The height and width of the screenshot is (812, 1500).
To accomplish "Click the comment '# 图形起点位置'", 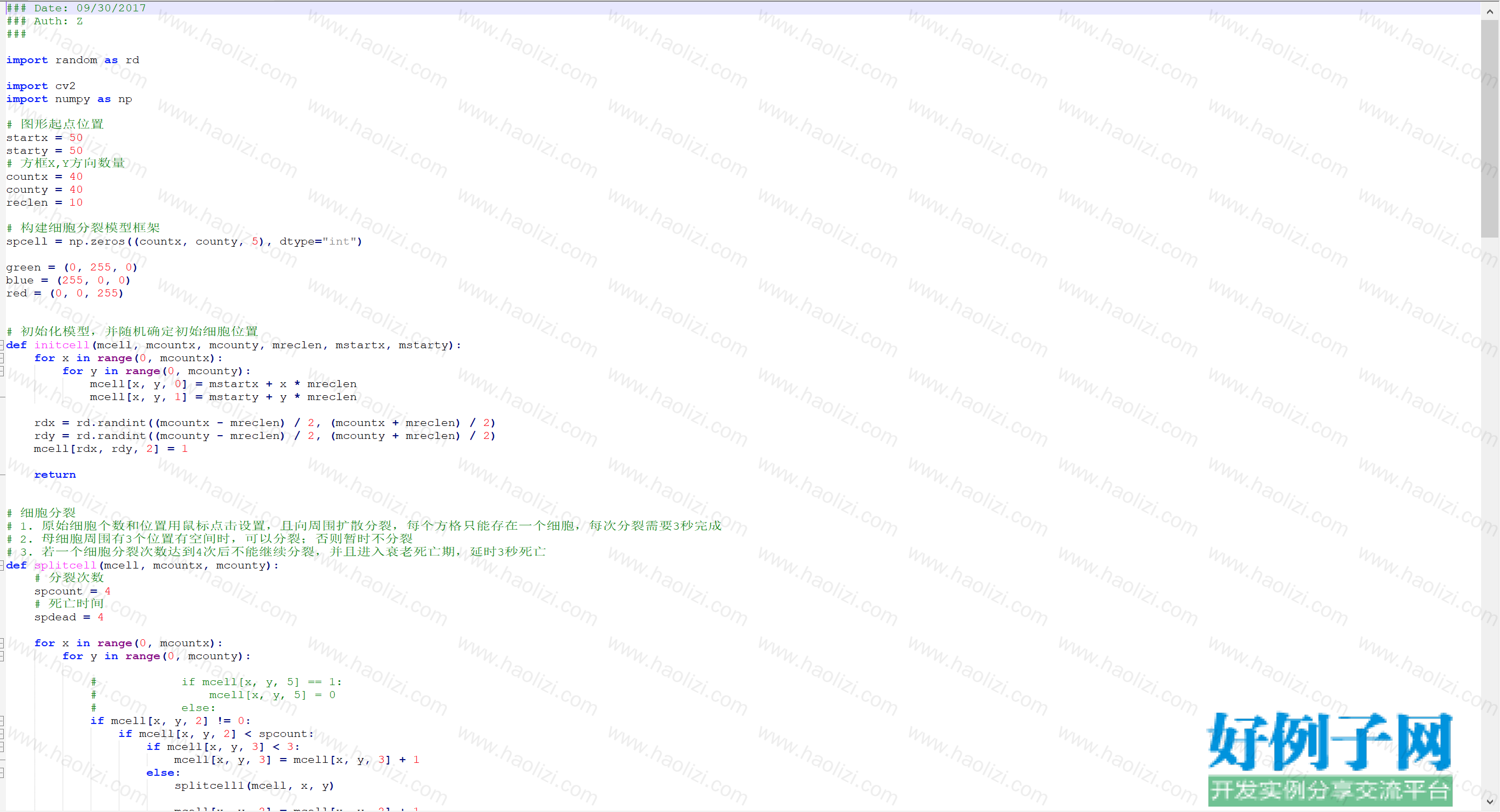I will tap(55, 124).
